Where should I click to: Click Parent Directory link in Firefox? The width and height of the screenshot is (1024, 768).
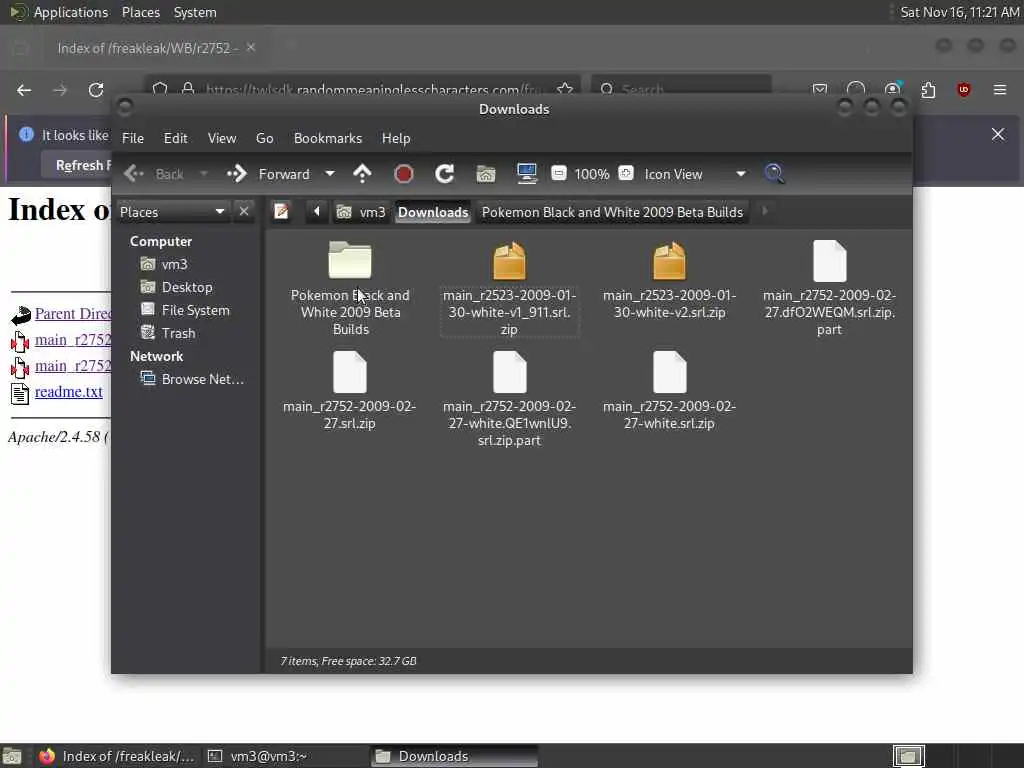(x=72, y=313)
